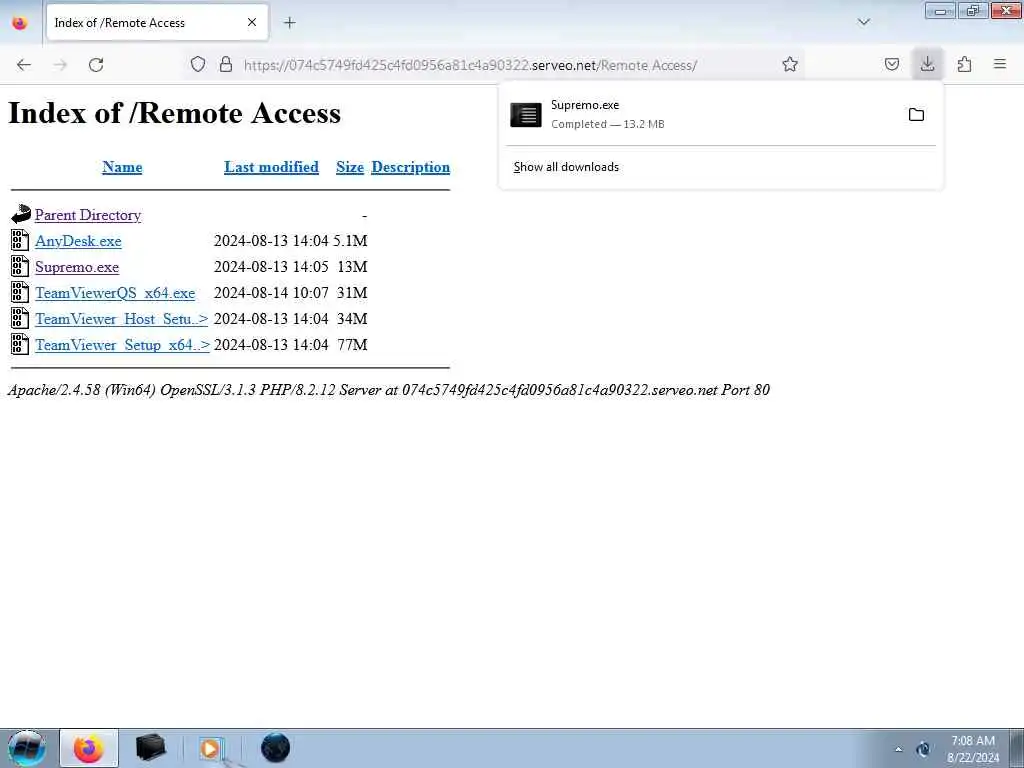Click the forward navigation arrow
Screen dimensions: 1024x768
[60, 65]
